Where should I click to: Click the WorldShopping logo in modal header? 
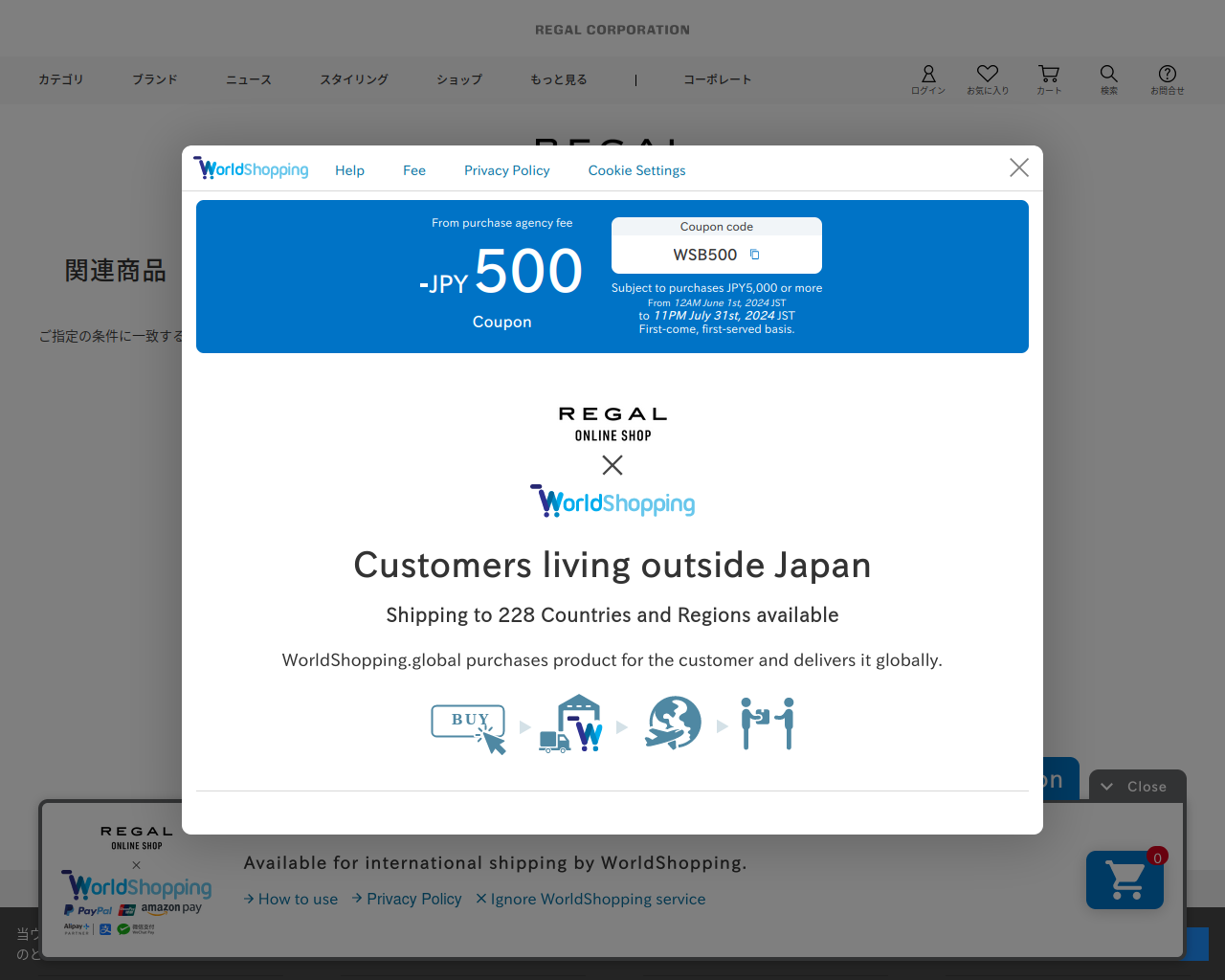(251, 168)
